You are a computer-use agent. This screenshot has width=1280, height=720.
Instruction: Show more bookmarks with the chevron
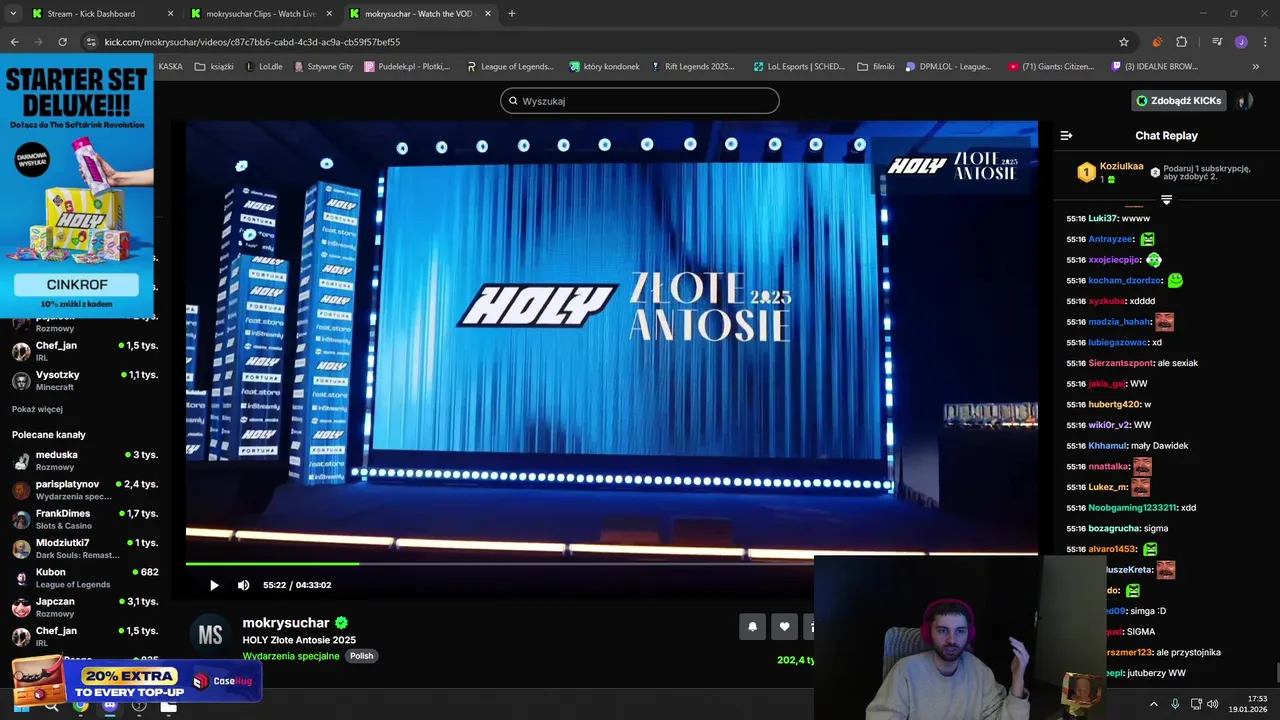click(x=1256, y=67)
